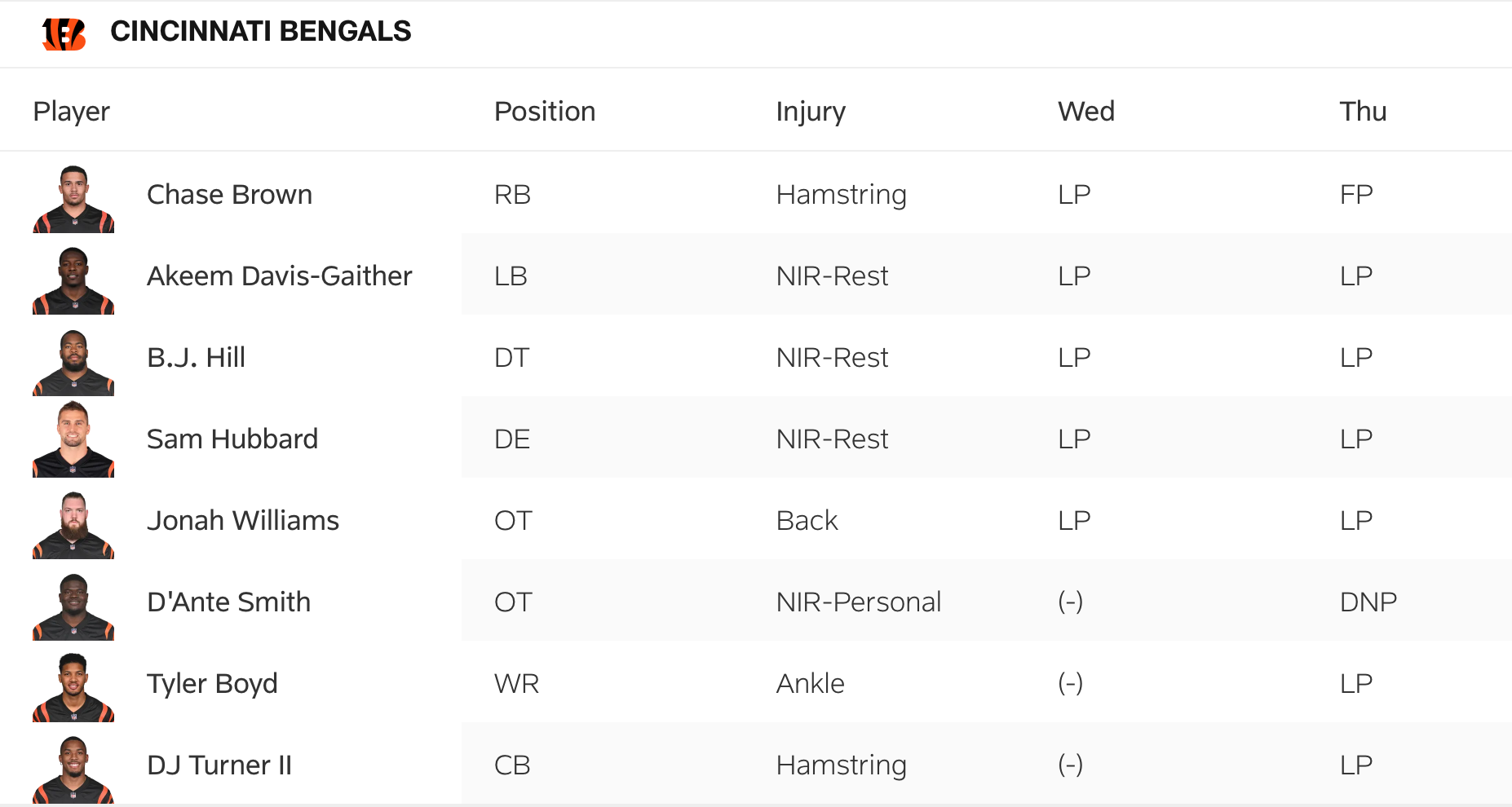Open the Chase Brown player link
1512x807 pixels.
[229, 195]
